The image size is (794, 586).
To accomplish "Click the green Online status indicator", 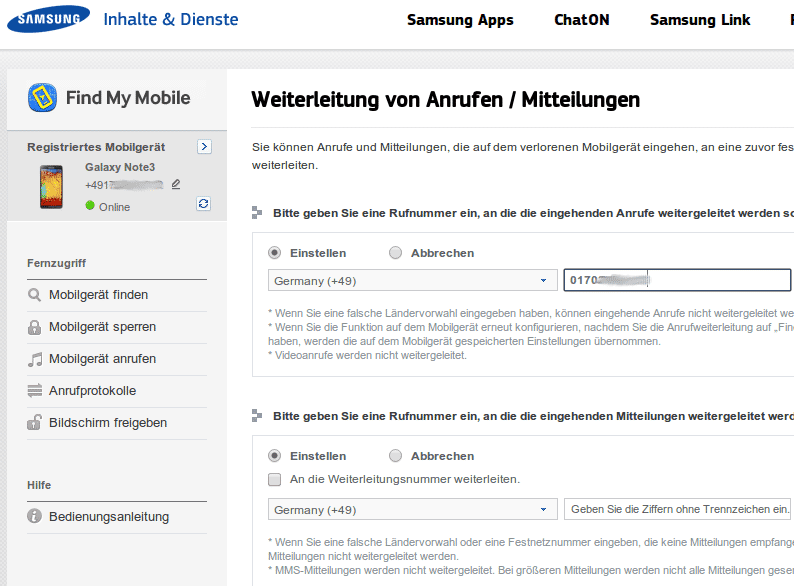I will [x=90, y=206].
